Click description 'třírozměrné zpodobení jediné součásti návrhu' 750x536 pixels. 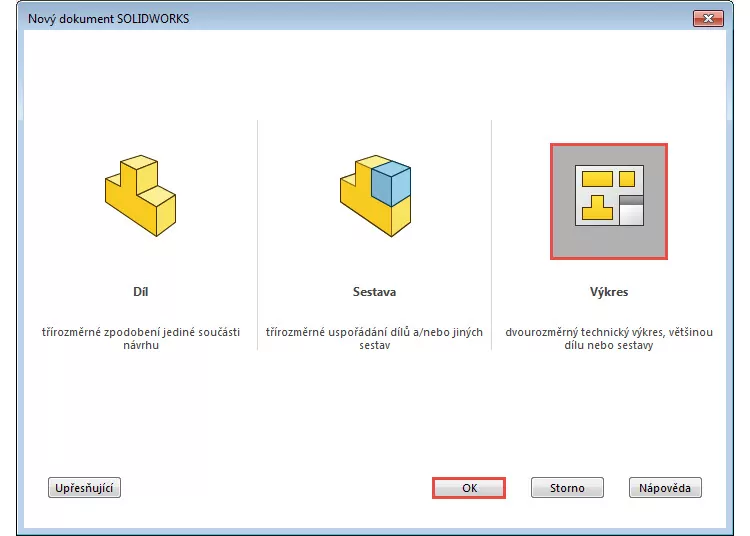point(141,338)
